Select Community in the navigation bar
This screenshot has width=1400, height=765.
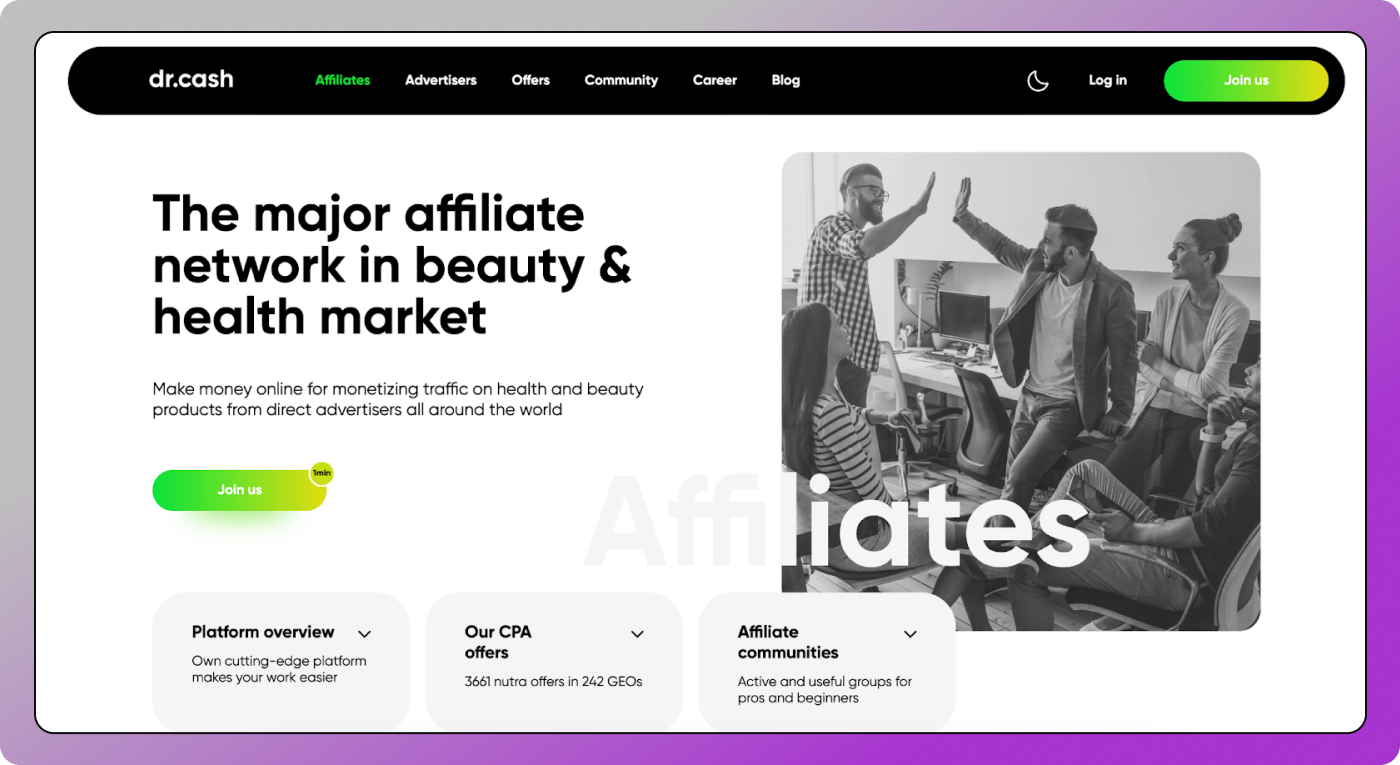click(621, 80)
